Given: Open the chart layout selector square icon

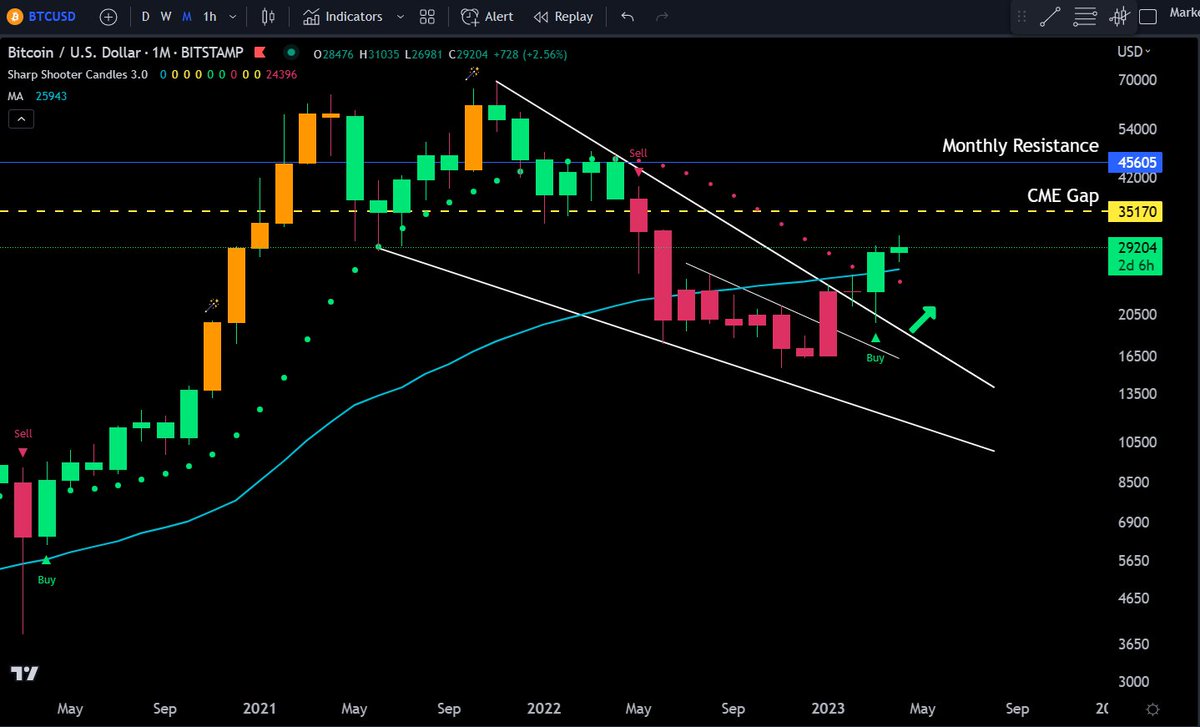Looking at the screenshot, I should (1148, 16).
